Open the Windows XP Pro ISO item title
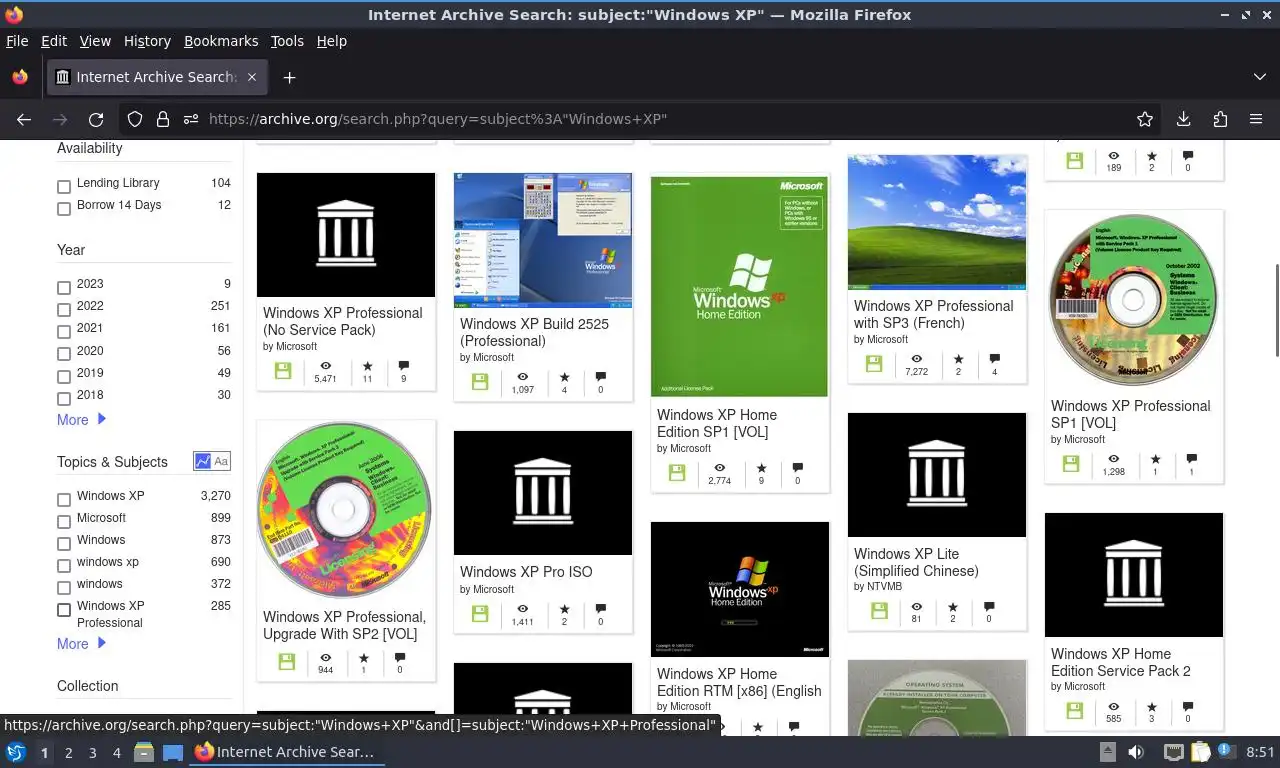1280x768 pixels. click(x=526, y=572)
